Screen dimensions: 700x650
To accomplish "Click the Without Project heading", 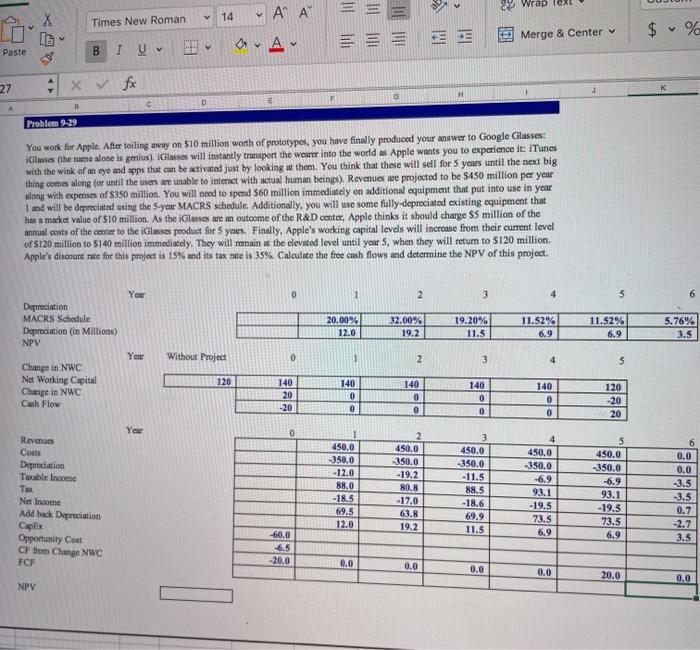I will point(196,357).
